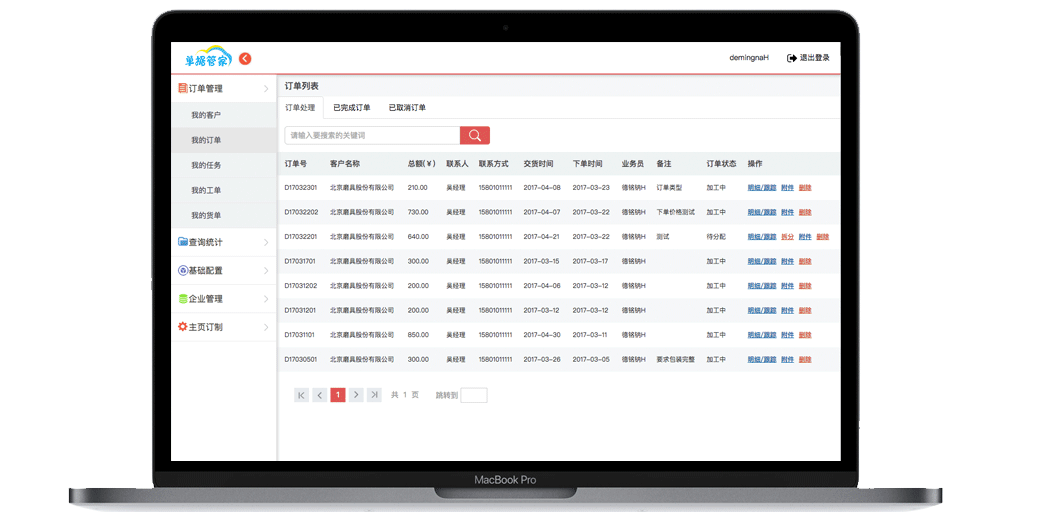Click the 订单号 column header
1046x531 pixels.
[x=296, y=163]
